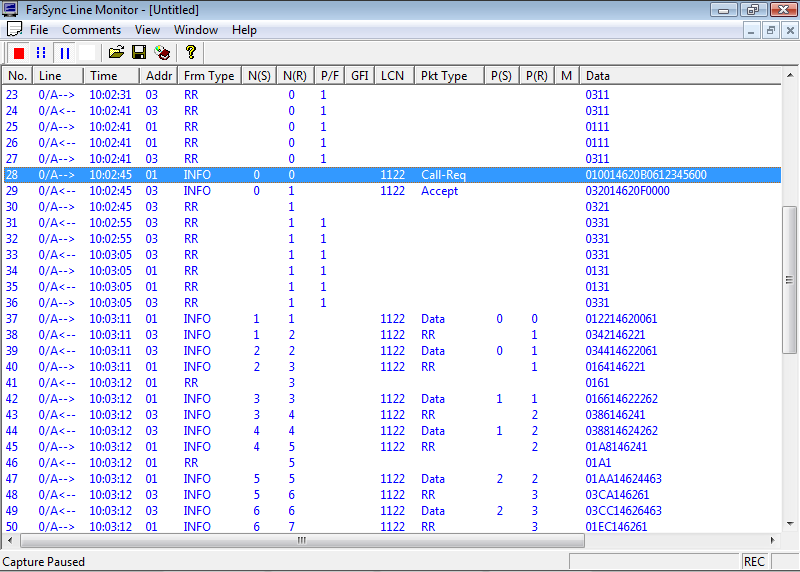Save the capture with the floppy disk icon
The width and height of the screenshot is (800, 572).
coord(139,52)
